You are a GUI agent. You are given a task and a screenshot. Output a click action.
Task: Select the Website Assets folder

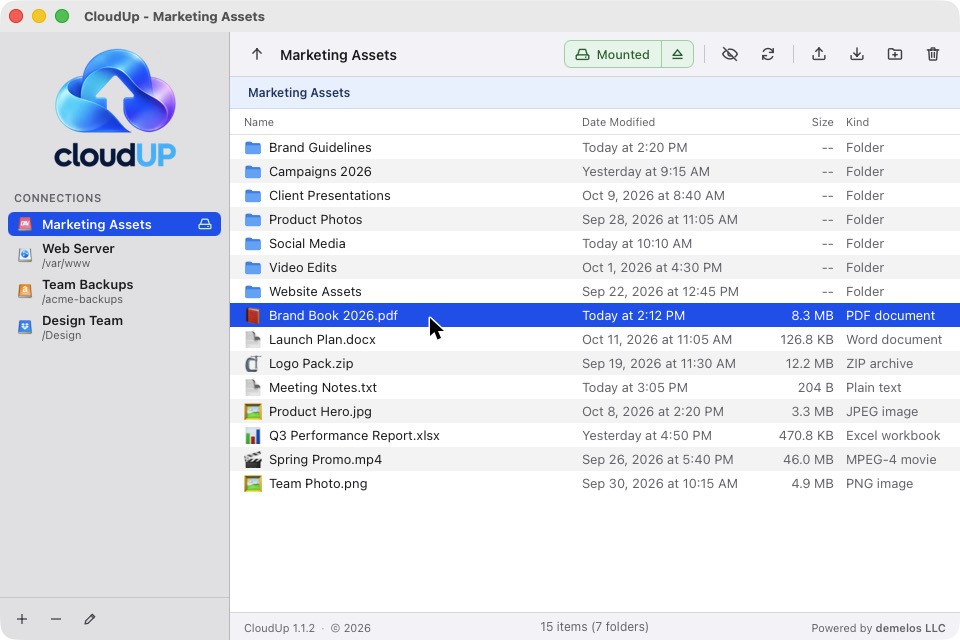click(x=594, y=292)
